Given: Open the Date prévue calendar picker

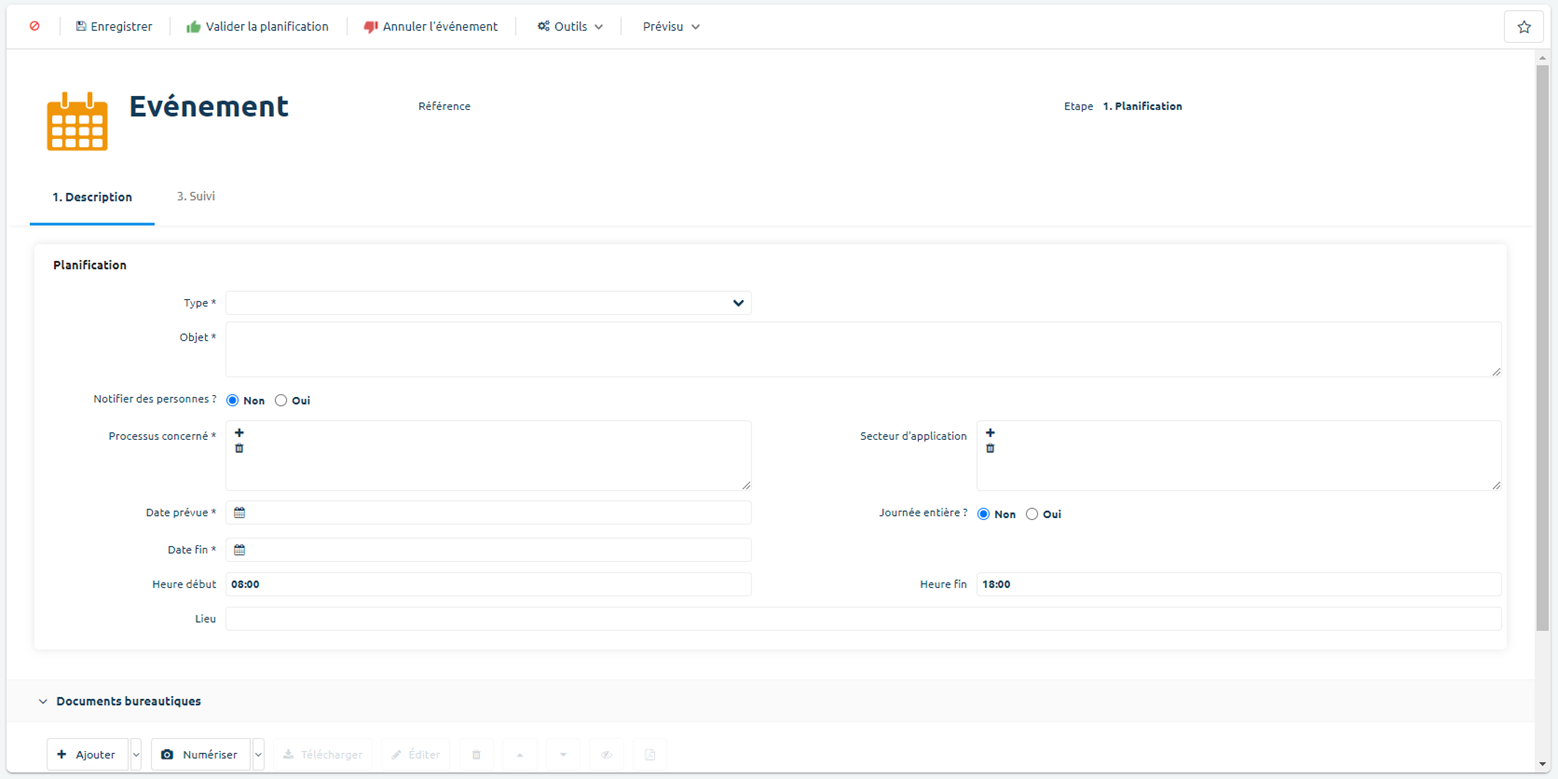Looking at the screenshot, I should (240, 513).
